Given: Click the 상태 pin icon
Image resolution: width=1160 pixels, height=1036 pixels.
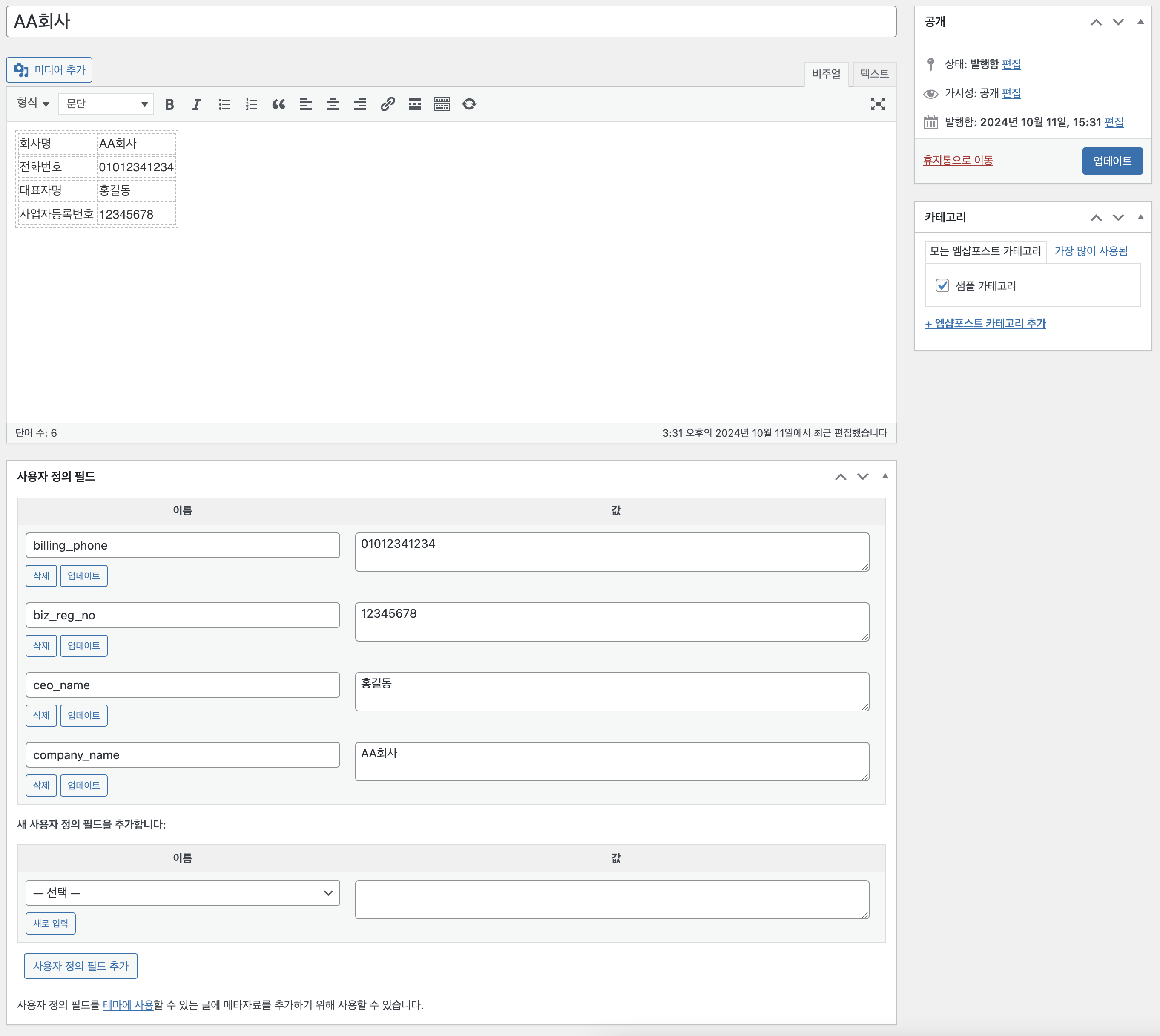Looking at the screenshot, I should pyautogui.click(x=931, y=64).
